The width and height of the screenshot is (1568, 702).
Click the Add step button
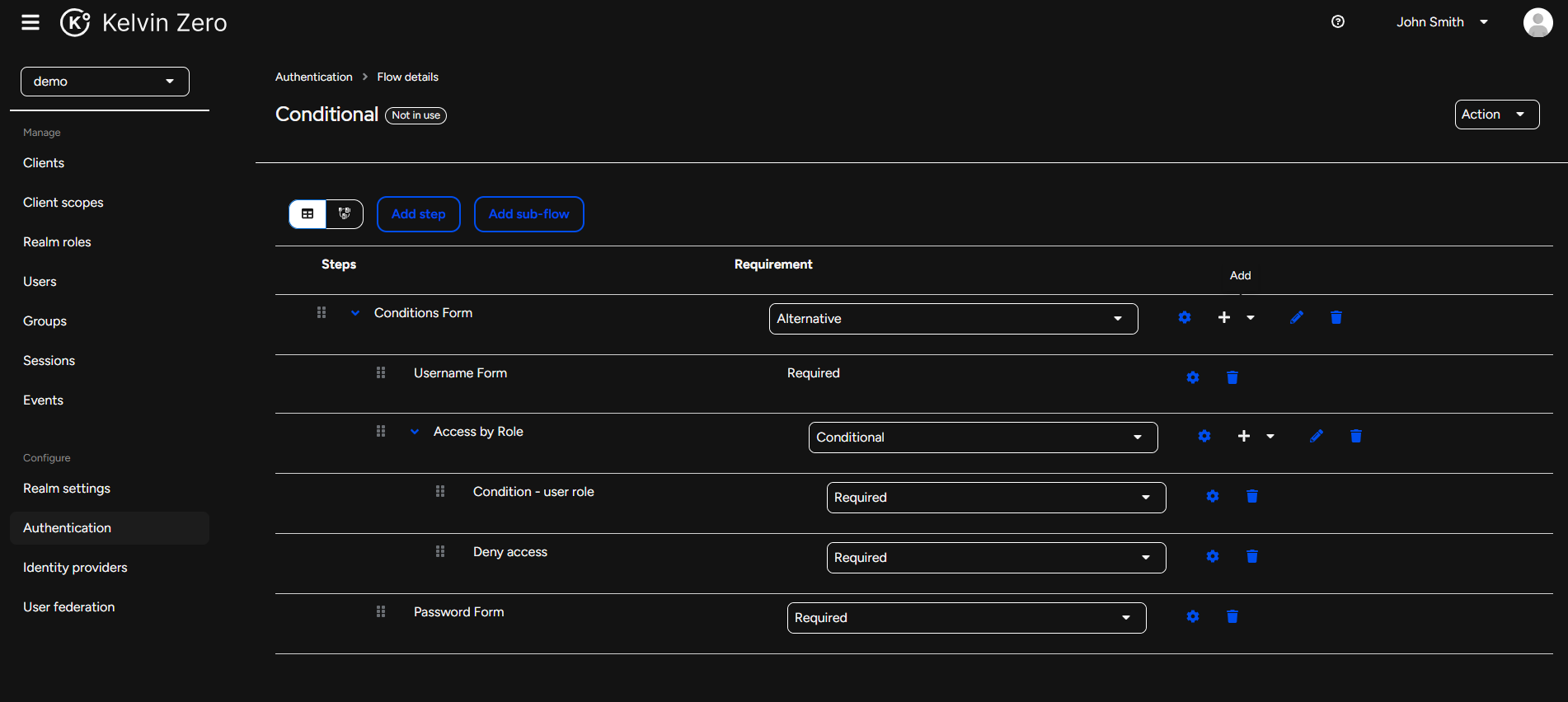click(418, 214)
